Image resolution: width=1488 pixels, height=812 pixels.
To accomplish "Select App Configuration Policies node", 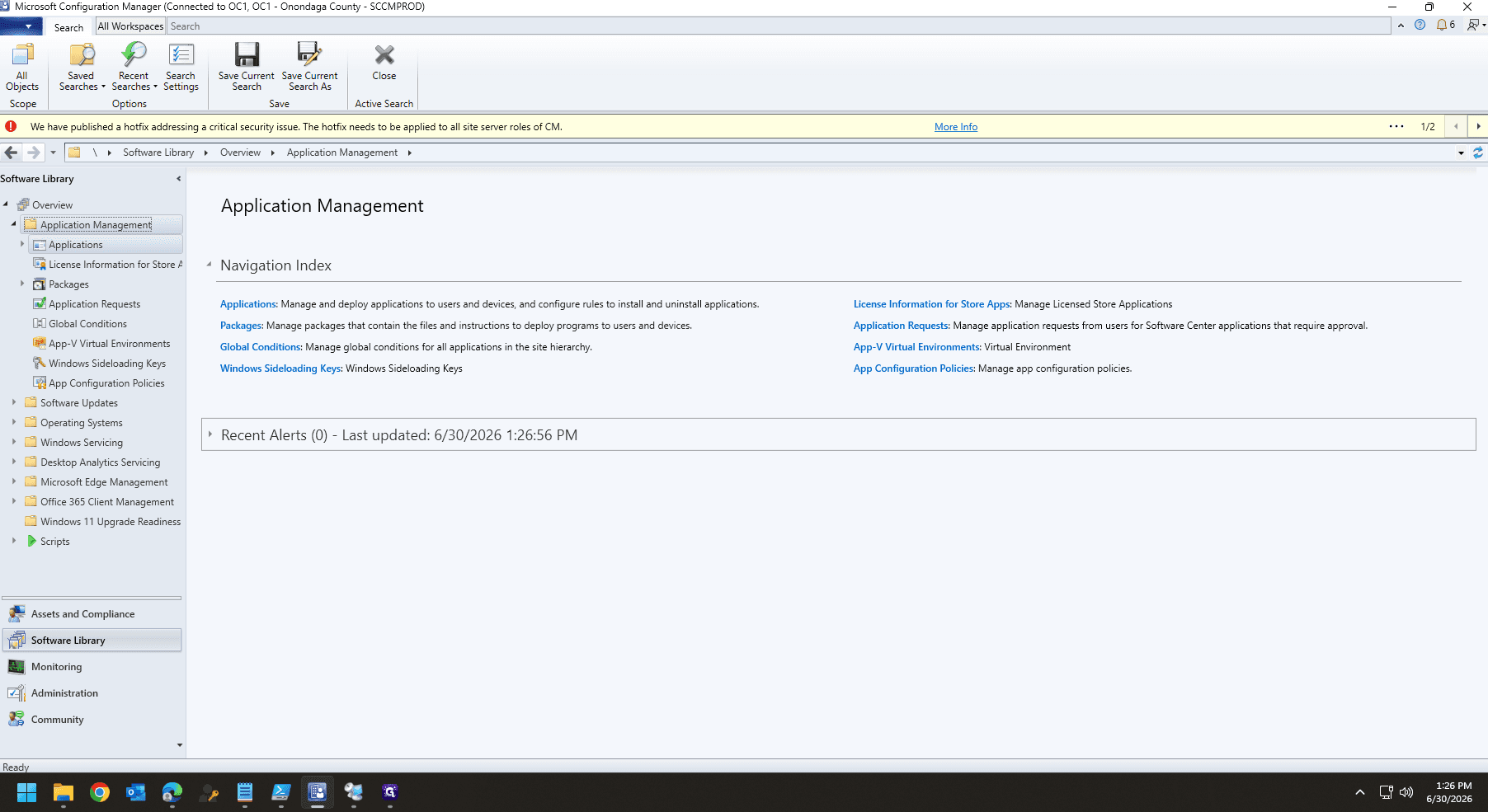I will coord(98,383).
